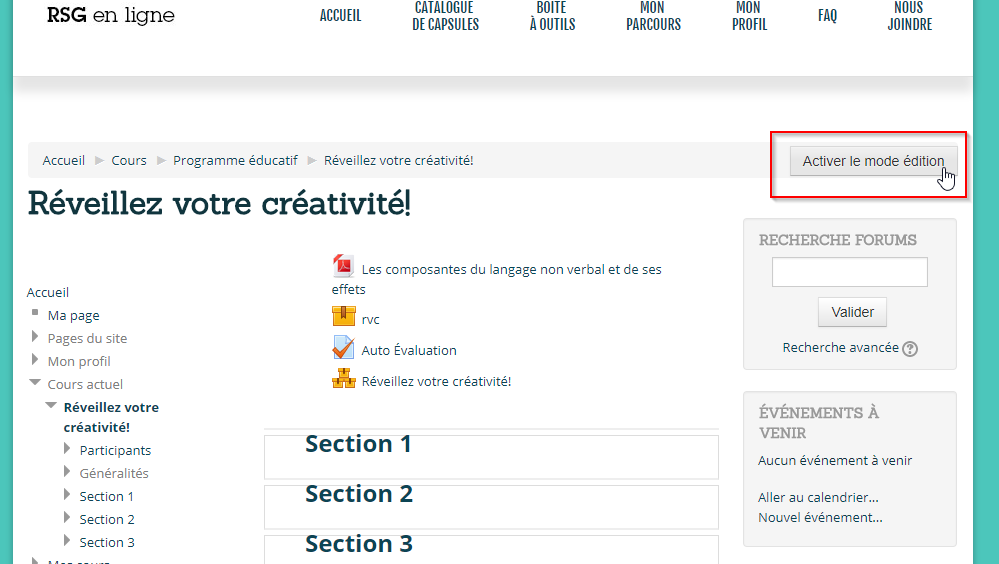Image resolution: width=999 pixels, height=564 pixels.
Task: Click the Valider search button
Action: (852, 312)
